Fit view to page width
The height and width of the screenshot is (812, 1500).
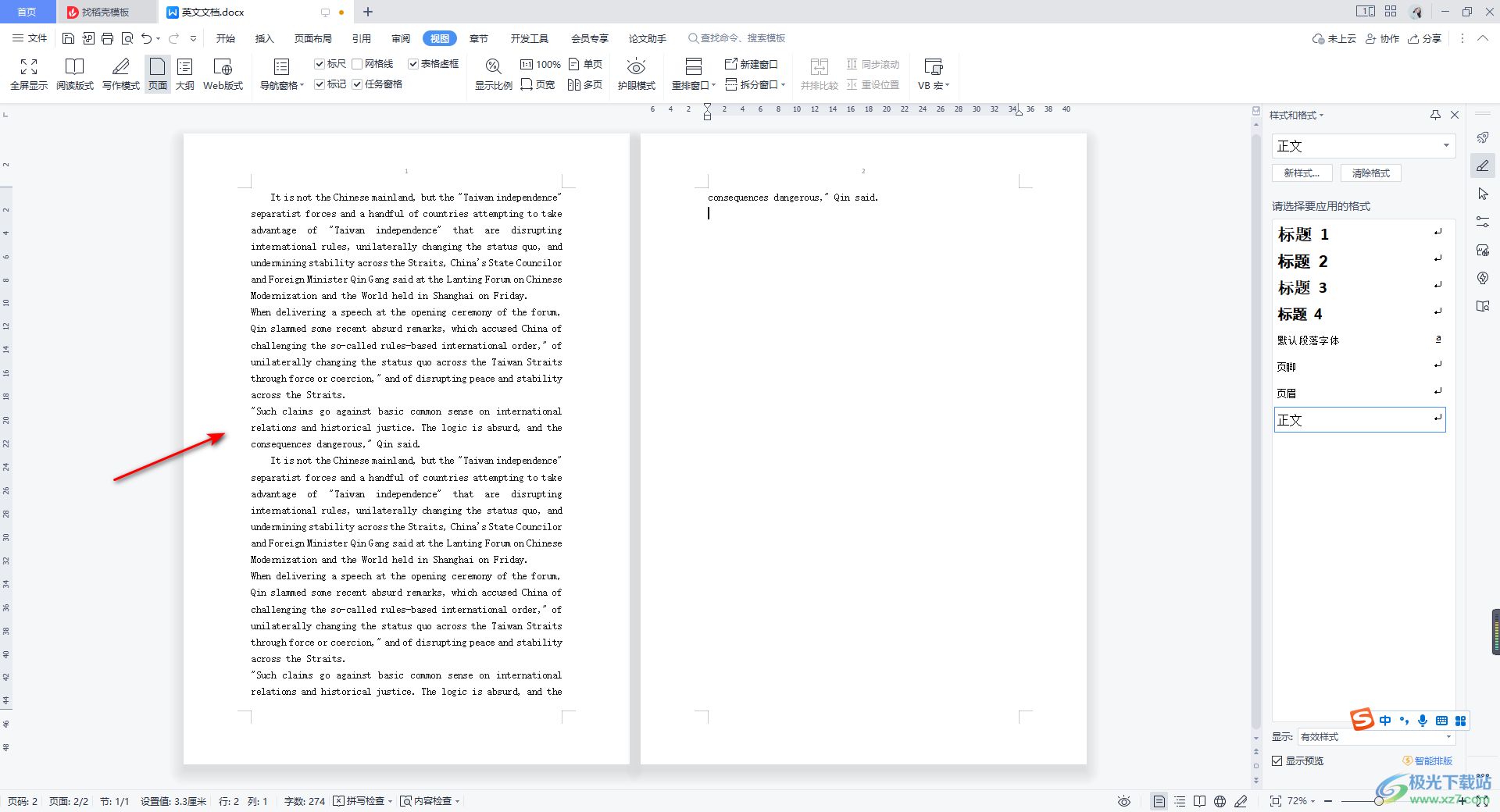pyautogui.click(x=537, y=84)
